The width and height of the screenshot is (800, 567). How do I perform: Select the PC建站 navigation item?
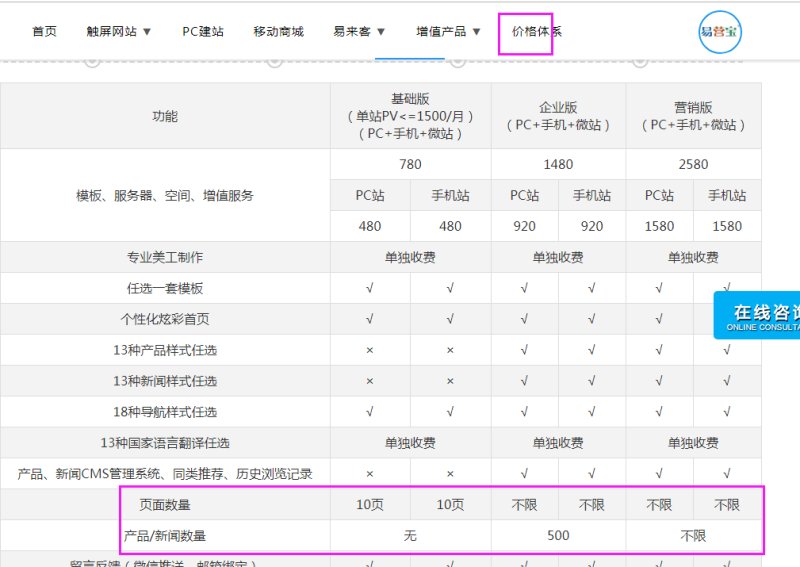tap(203, 32)
